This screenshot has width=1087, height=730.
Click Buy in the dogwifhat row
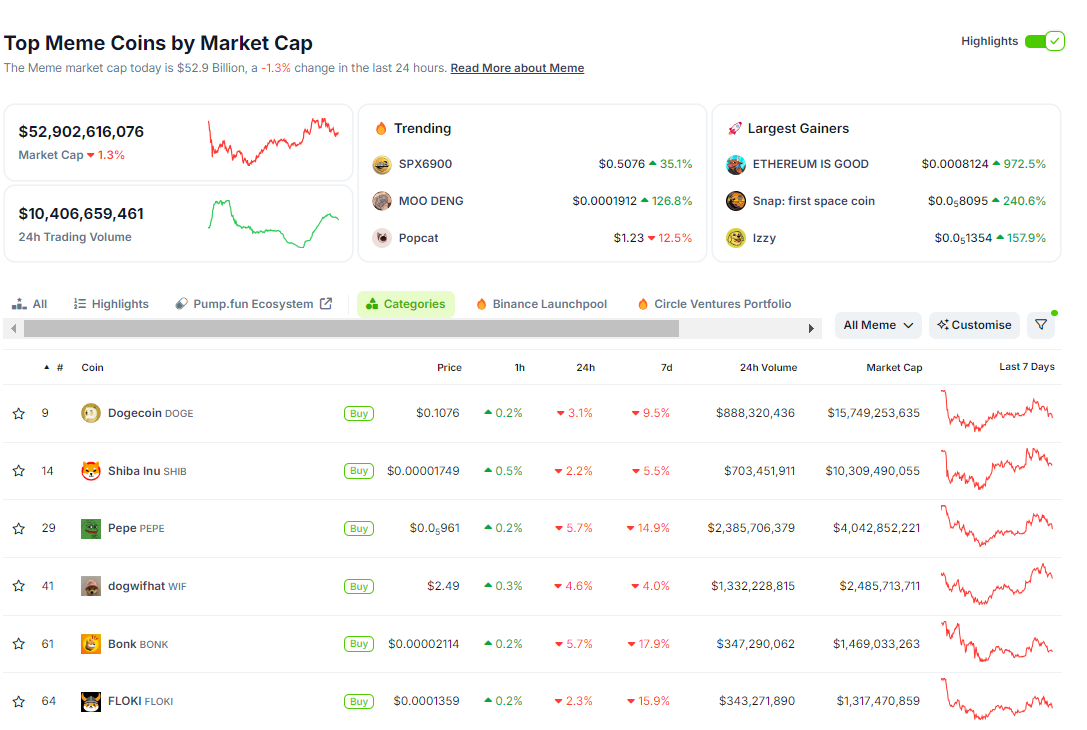[358, 586]
